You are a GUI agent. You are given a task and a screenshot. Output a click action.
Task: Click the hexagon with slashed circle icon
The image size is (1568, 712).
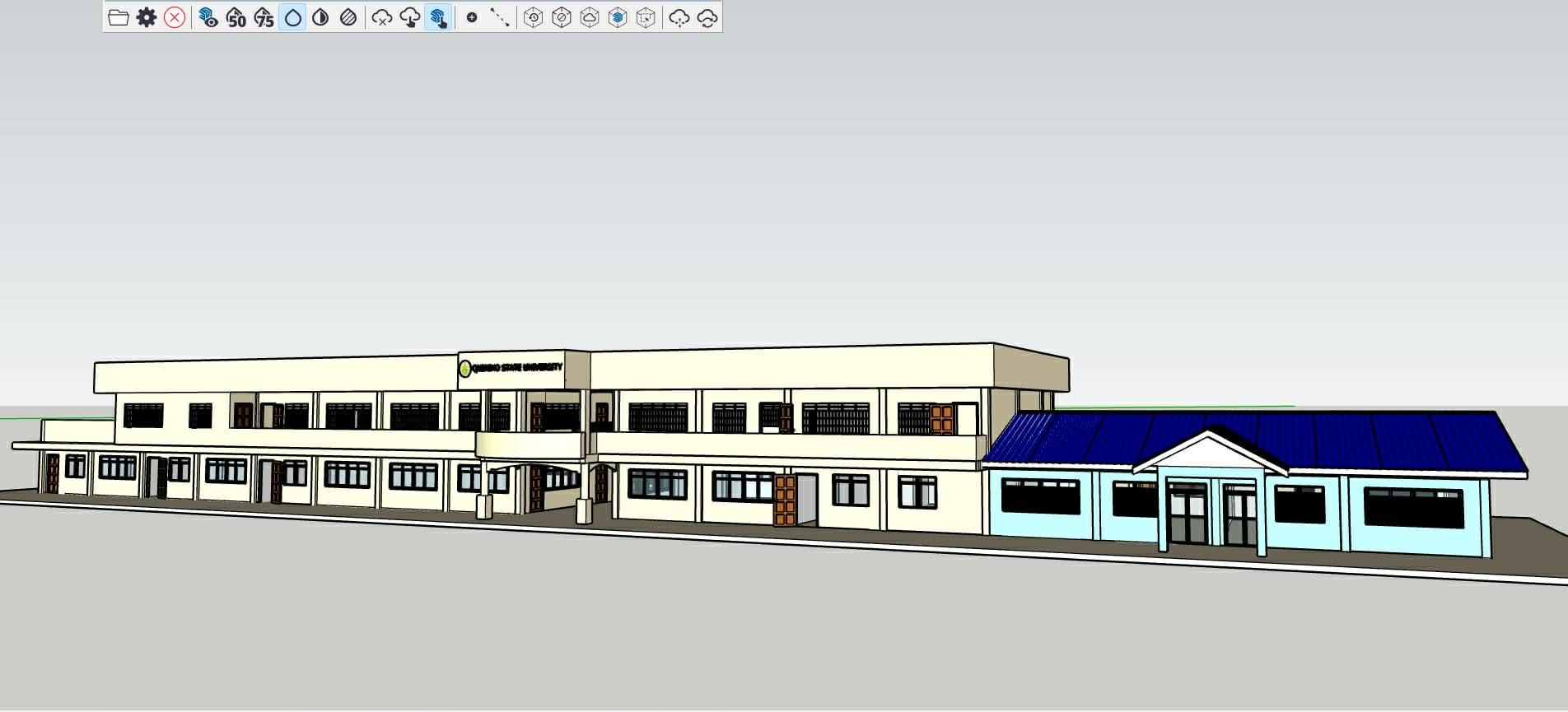562,17
